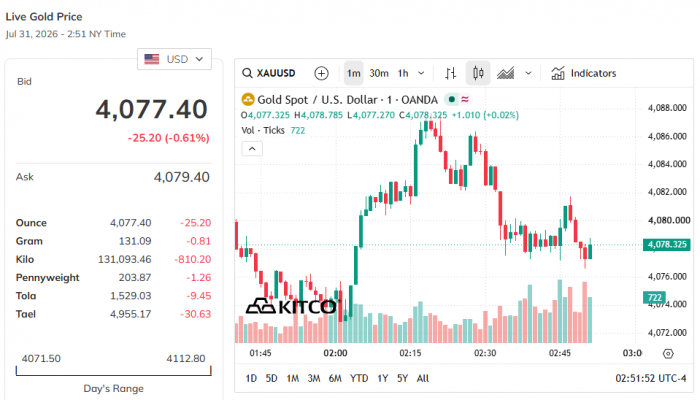This screenshot has width=700, height=400.
Task: Click the Day's Range slider bar
Action: pyautogui.click(x=113, y=371)
